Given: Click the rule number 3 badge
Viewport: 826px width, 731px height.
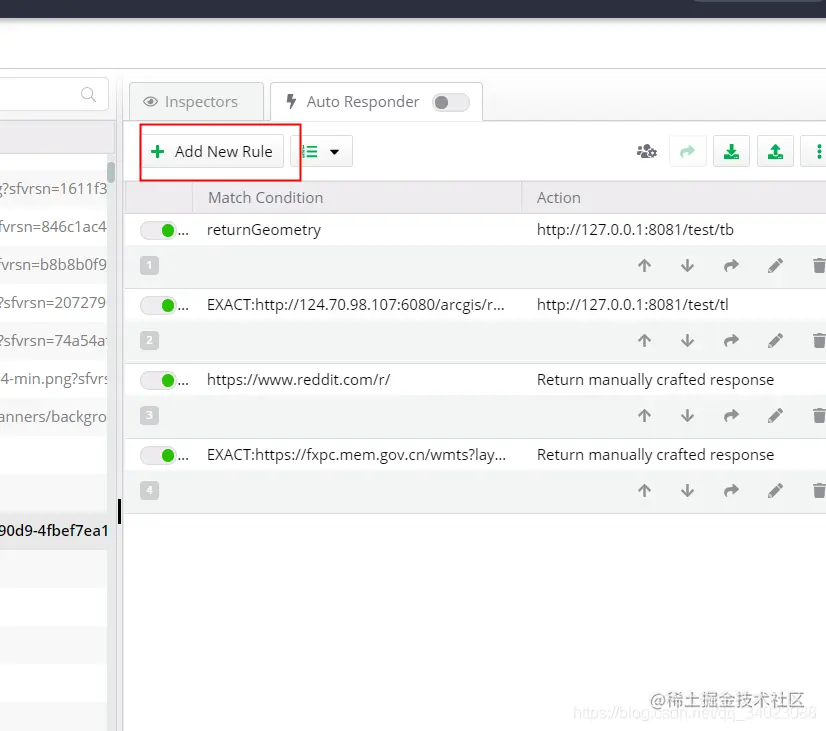Looking at the screenshot, I should [x=150, y=416].
